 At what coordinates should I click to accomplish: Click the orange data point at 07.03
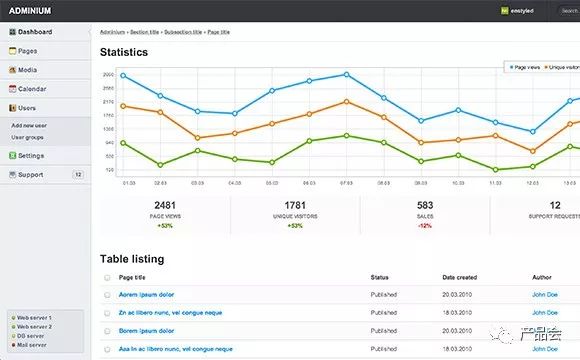(x=346, y=101)
